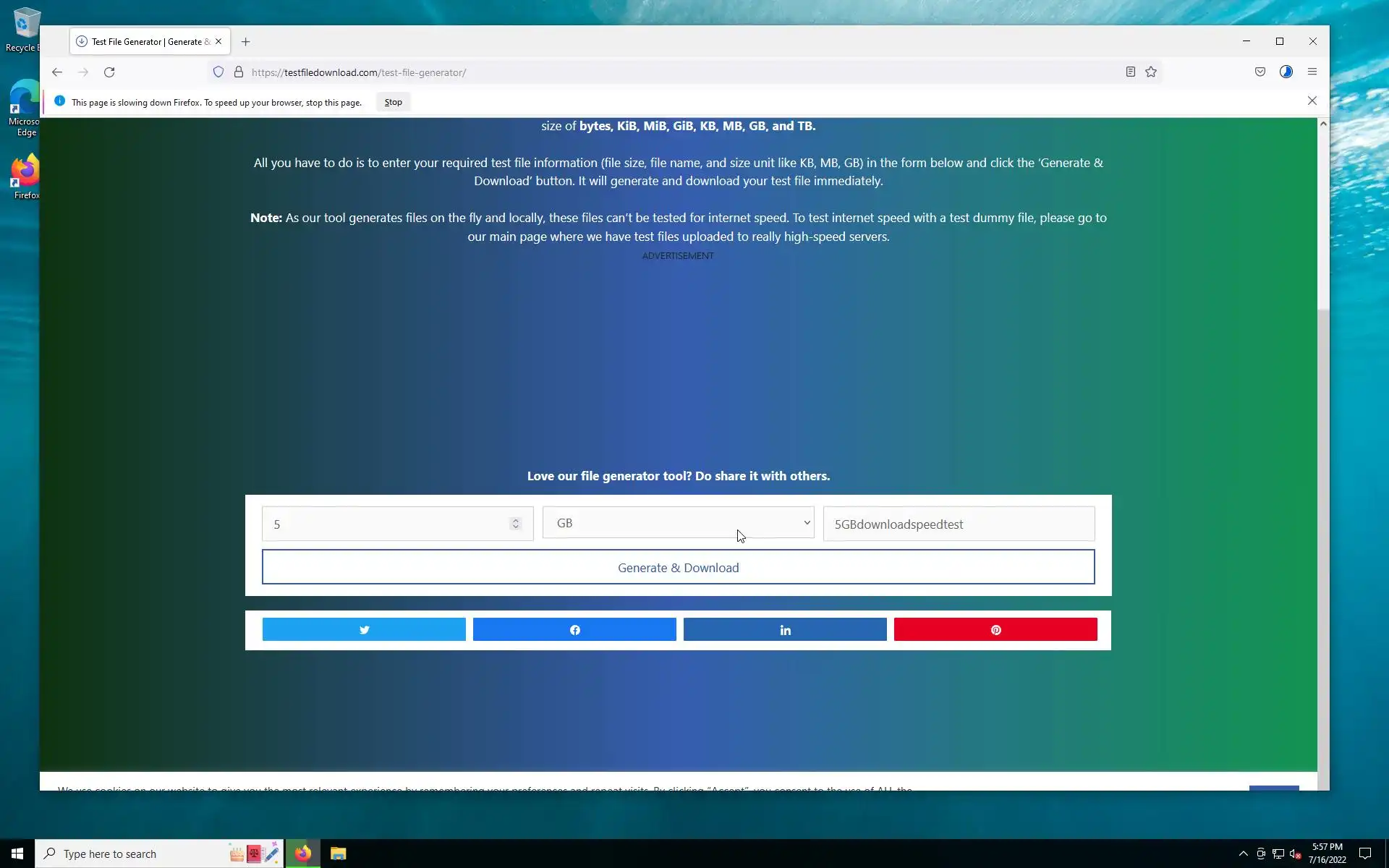
Task: Adjust the file size number stepper
Action: coord(516,524)
